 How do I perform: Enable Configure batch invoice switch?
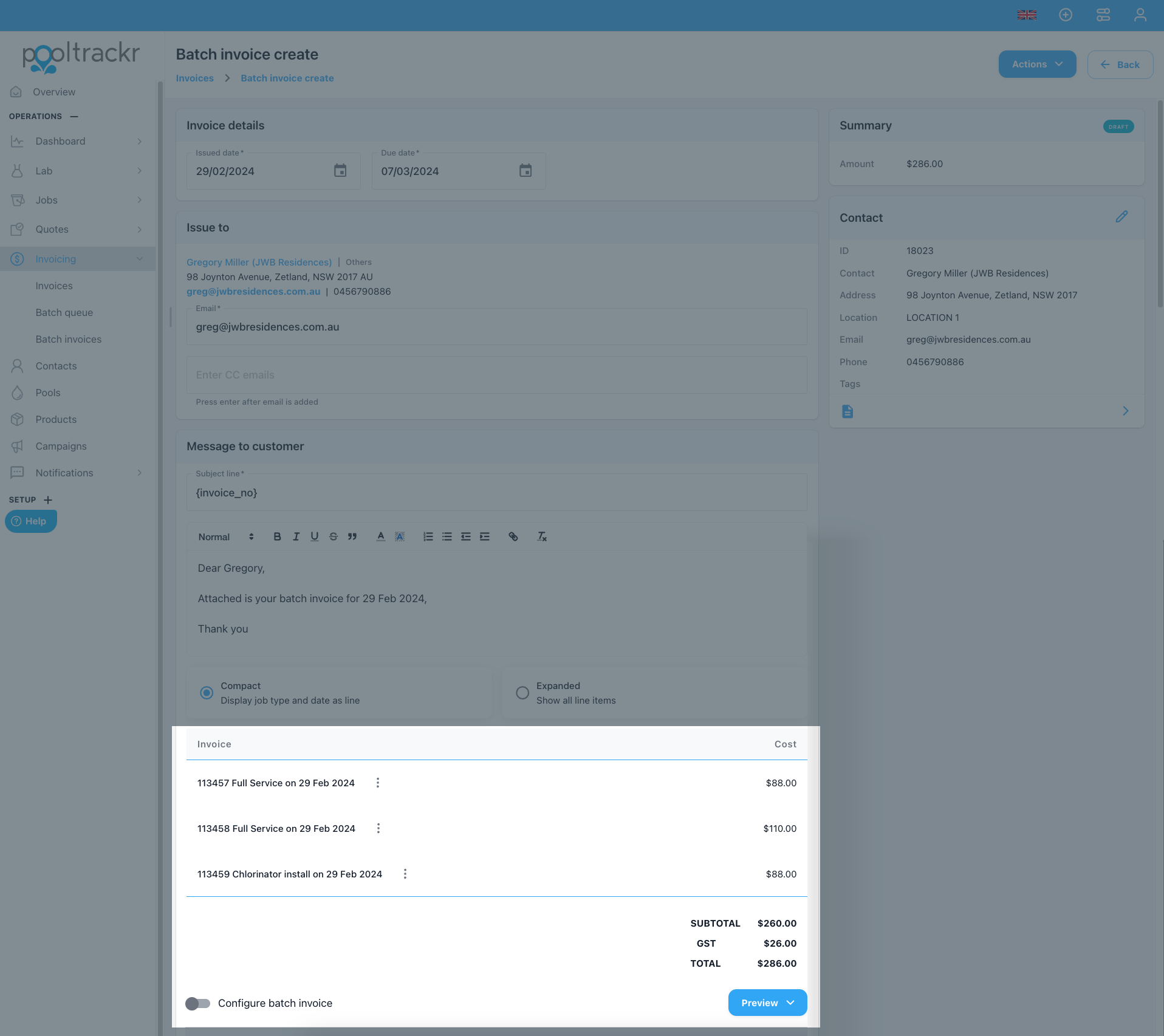click(x=197, y=1003)
